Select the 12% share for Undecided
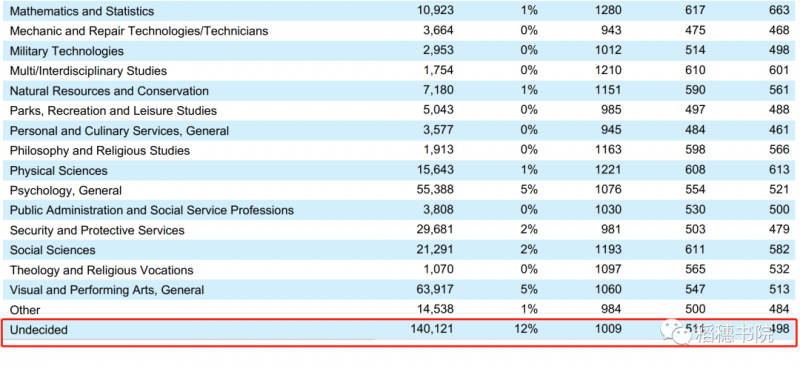The height and width of the screenshot is (369, 800). [526, 330]
